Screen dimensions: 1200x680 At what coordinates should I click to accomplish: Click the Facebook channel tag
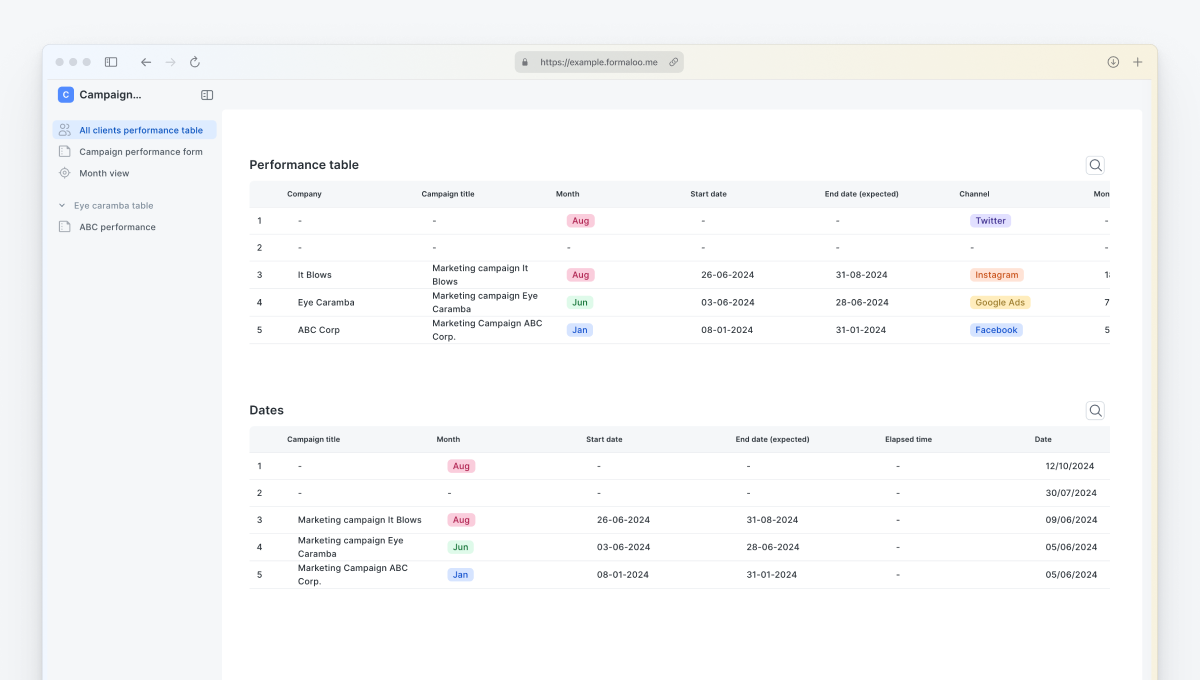coord(996,330)
